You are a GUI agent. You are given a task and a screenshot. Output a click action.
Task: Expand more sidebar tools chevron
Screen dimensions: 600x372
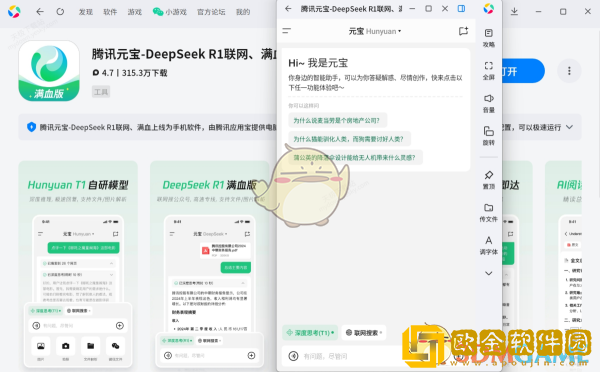coord(489,273)
